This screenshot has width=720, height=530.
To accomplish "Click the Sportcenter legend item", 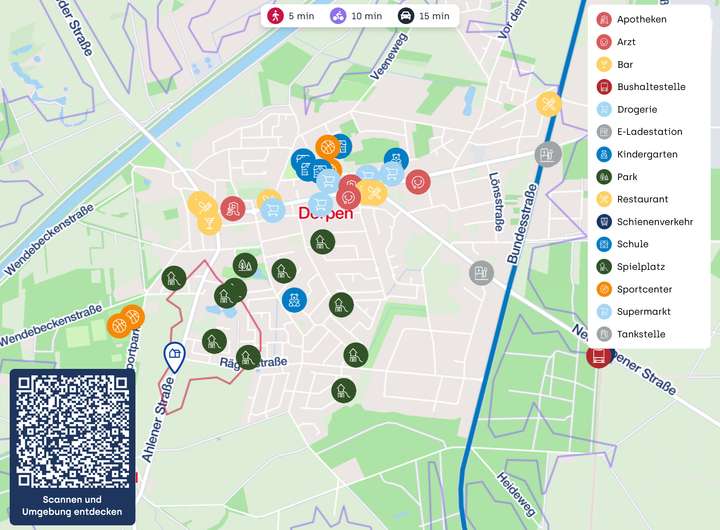I will [x=644, y=289].
